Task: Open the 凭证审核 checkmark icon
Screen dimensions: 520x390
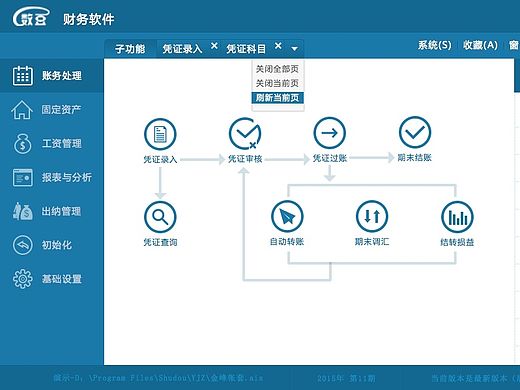Action: pyautogui.click(x=245, y=134)
